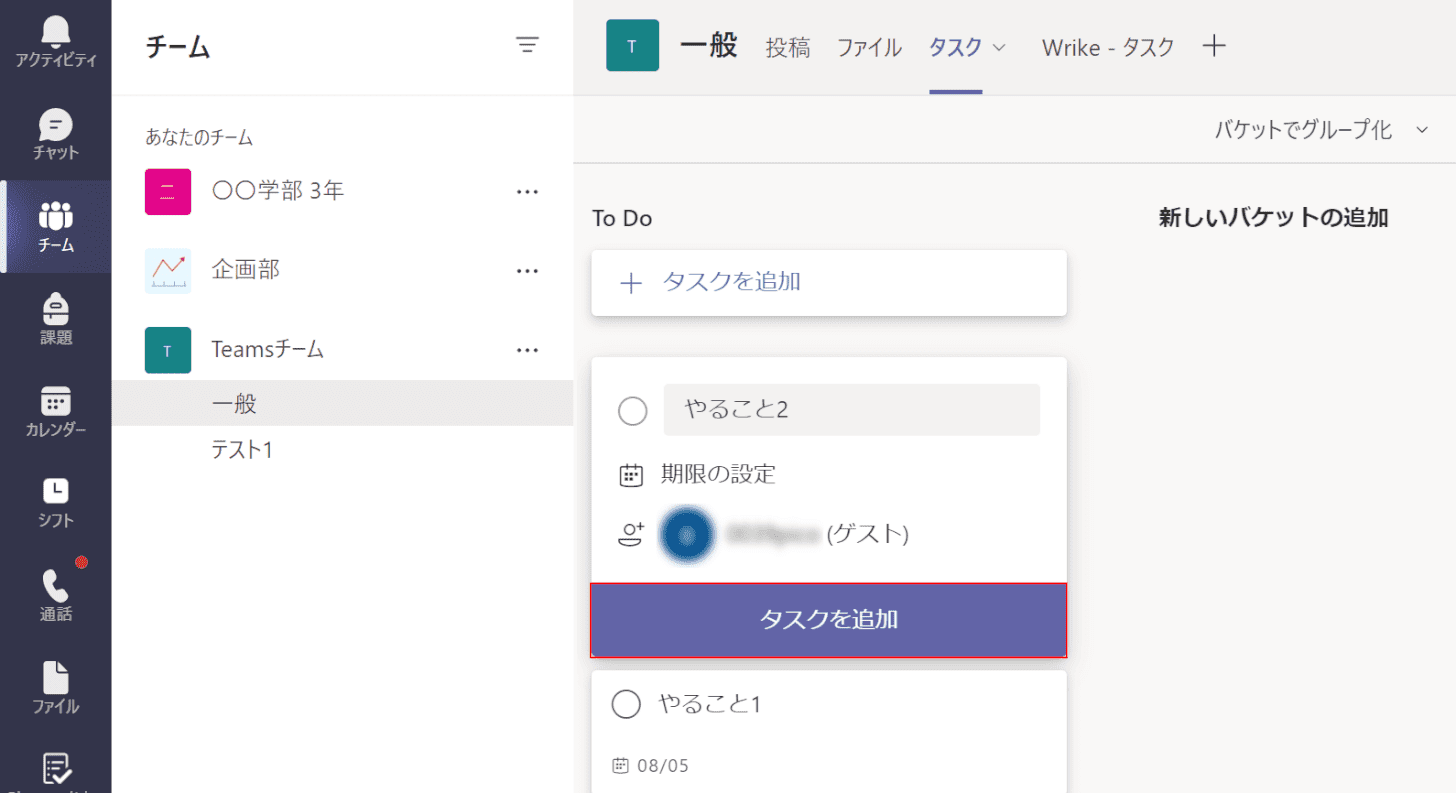
Task: Select the Teams sidebar icon
Action: tap(56, 216)
